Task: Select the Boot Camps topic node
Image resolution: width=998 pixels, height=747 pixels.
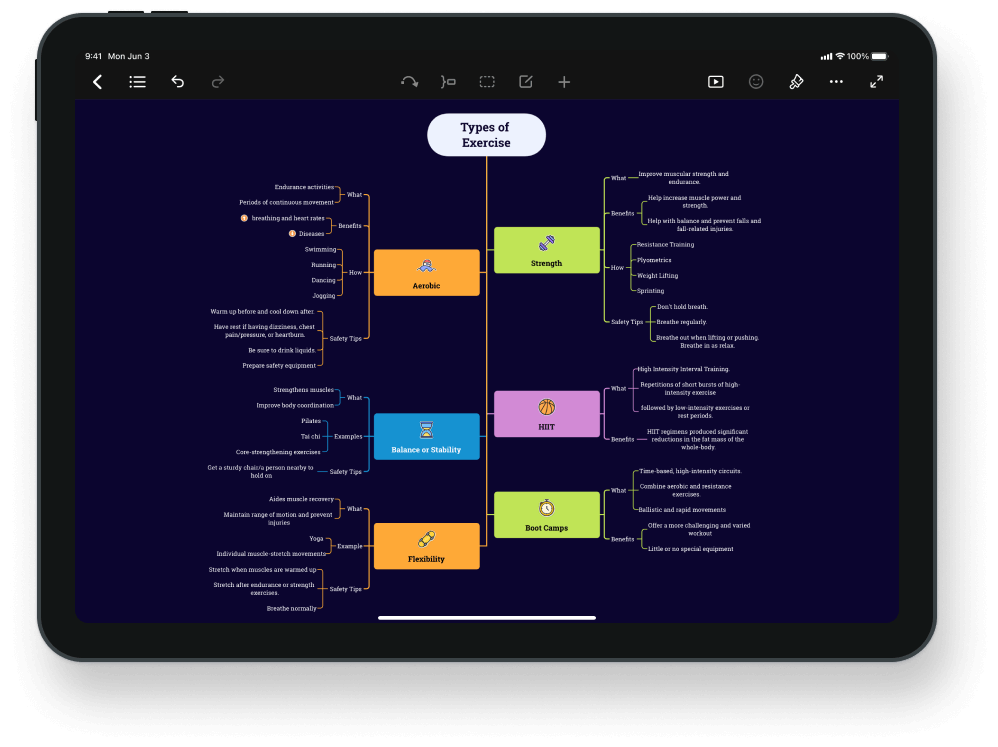Action: pos(546,515)
